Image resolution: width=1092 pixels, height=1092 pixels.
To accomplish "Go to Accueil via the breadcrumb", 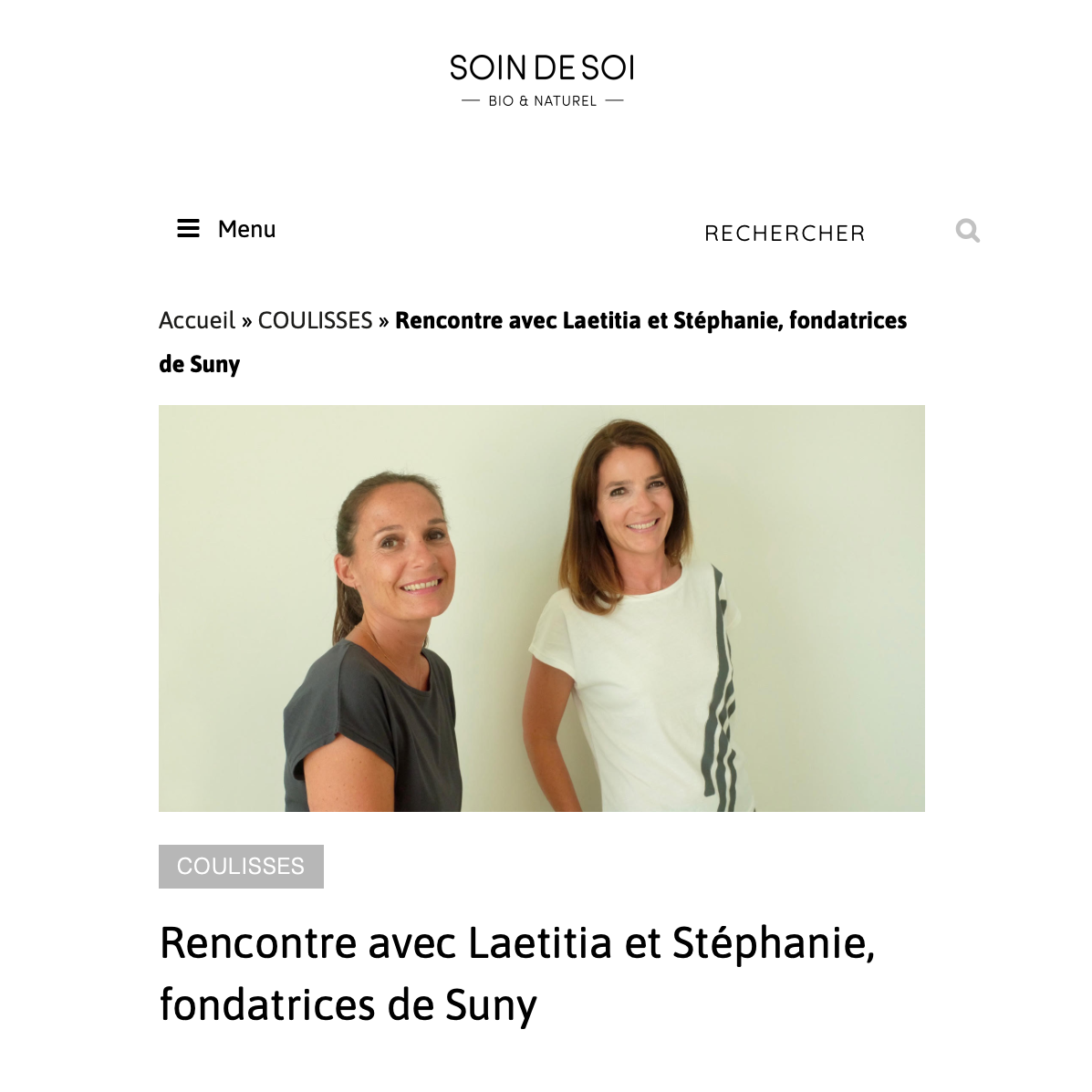I will click(197, 320).
